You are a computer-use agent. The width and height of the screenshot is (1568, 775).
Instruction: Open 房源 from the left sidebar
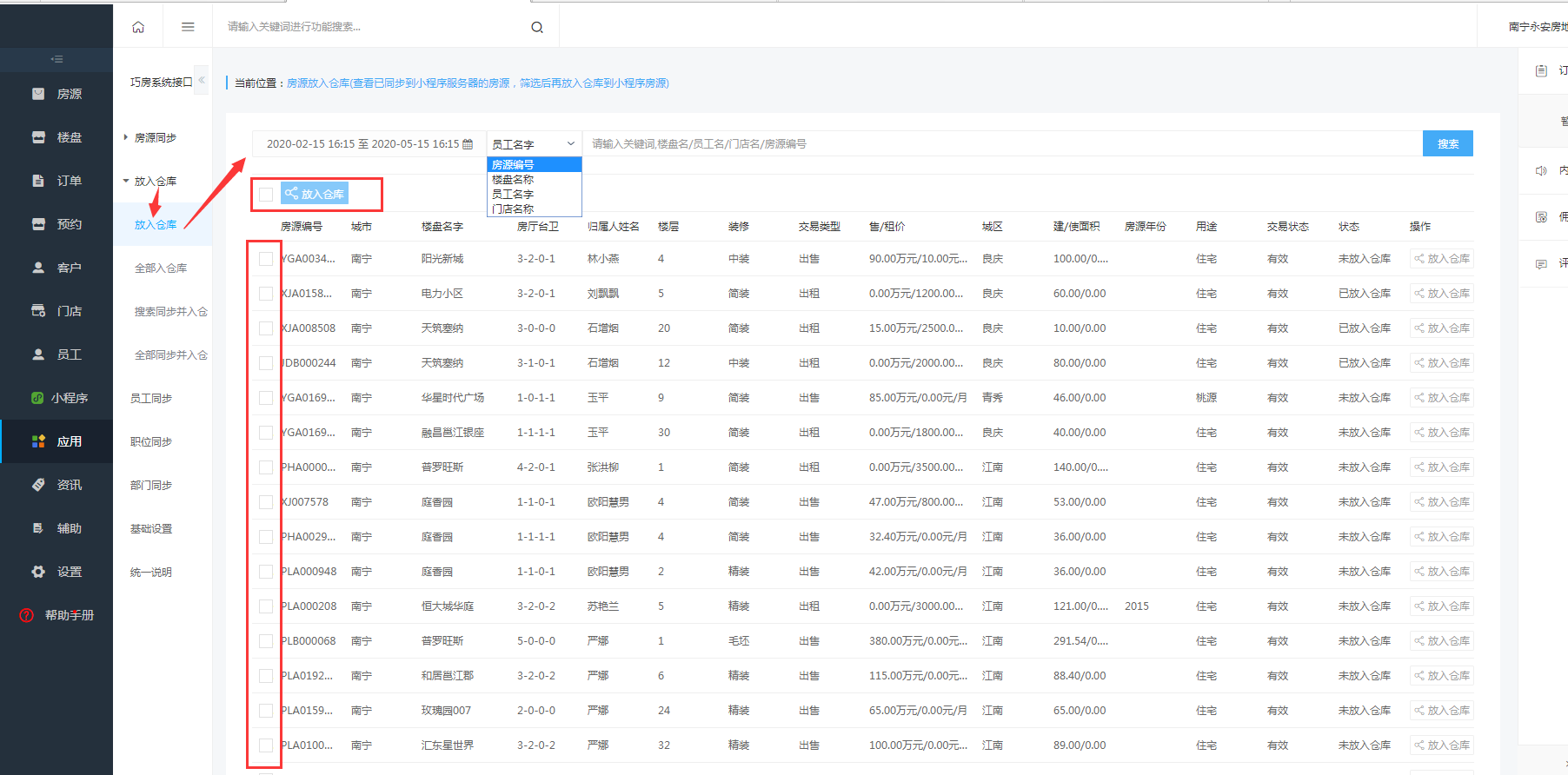pos(57,94)
